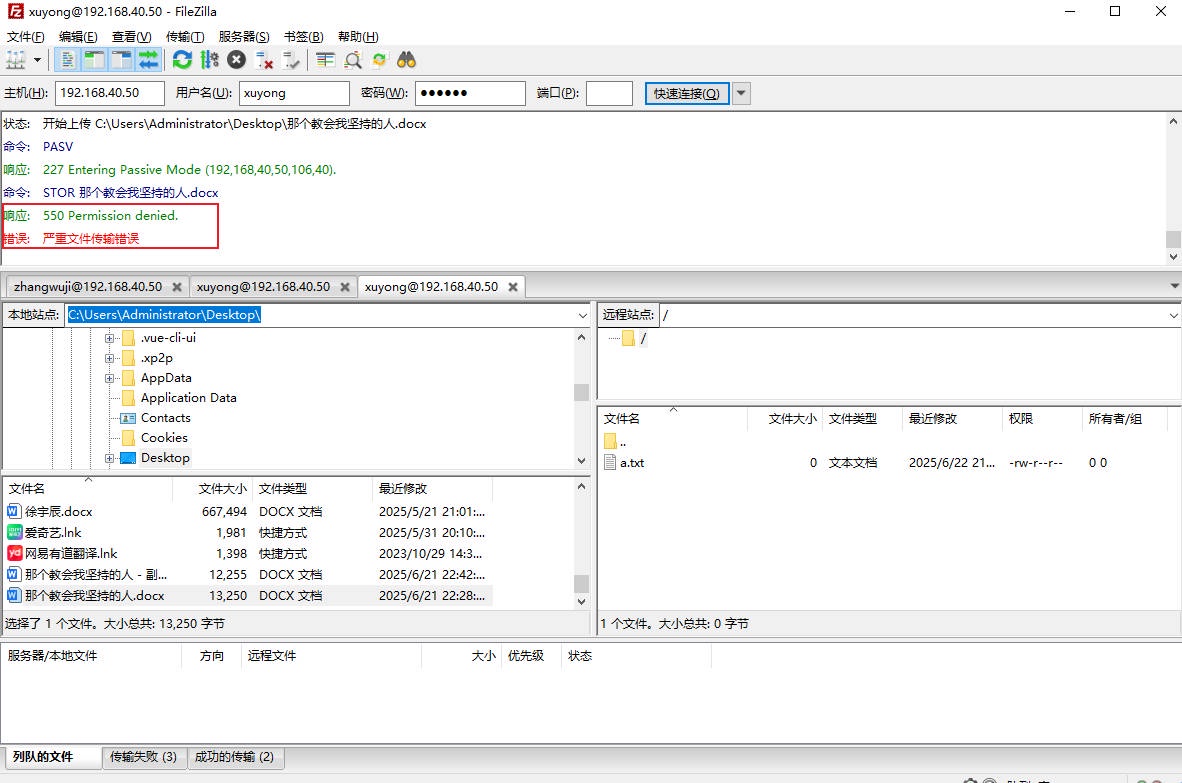
Task: Open the filename filters magnifier icon
Action: coord(352,60)
